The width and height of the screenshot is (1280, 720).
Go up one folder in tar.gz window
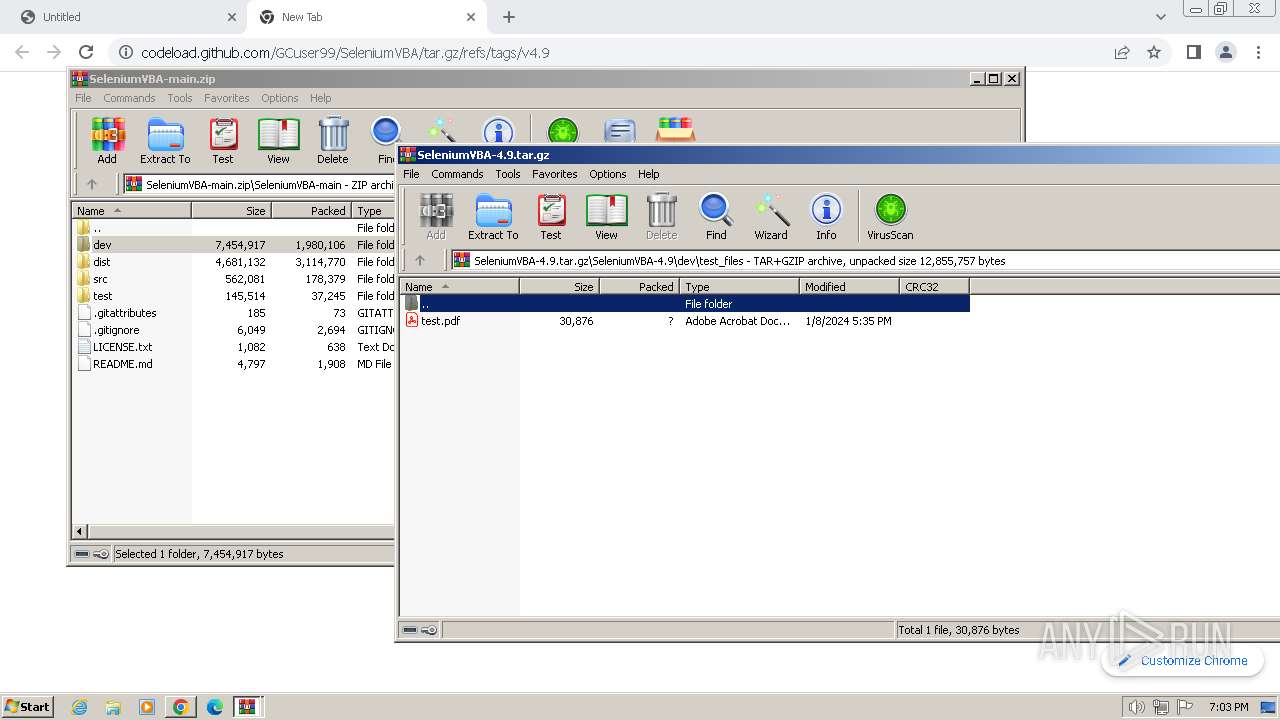420,260
